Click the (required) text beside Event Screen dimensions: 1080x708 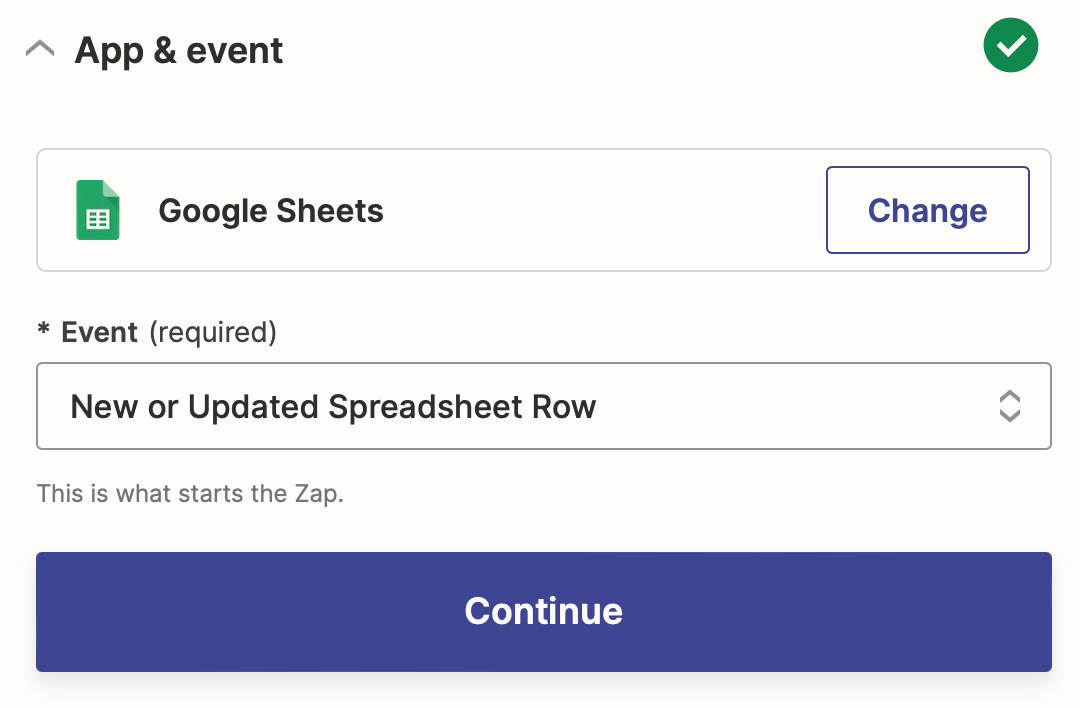tap(212, 332)
